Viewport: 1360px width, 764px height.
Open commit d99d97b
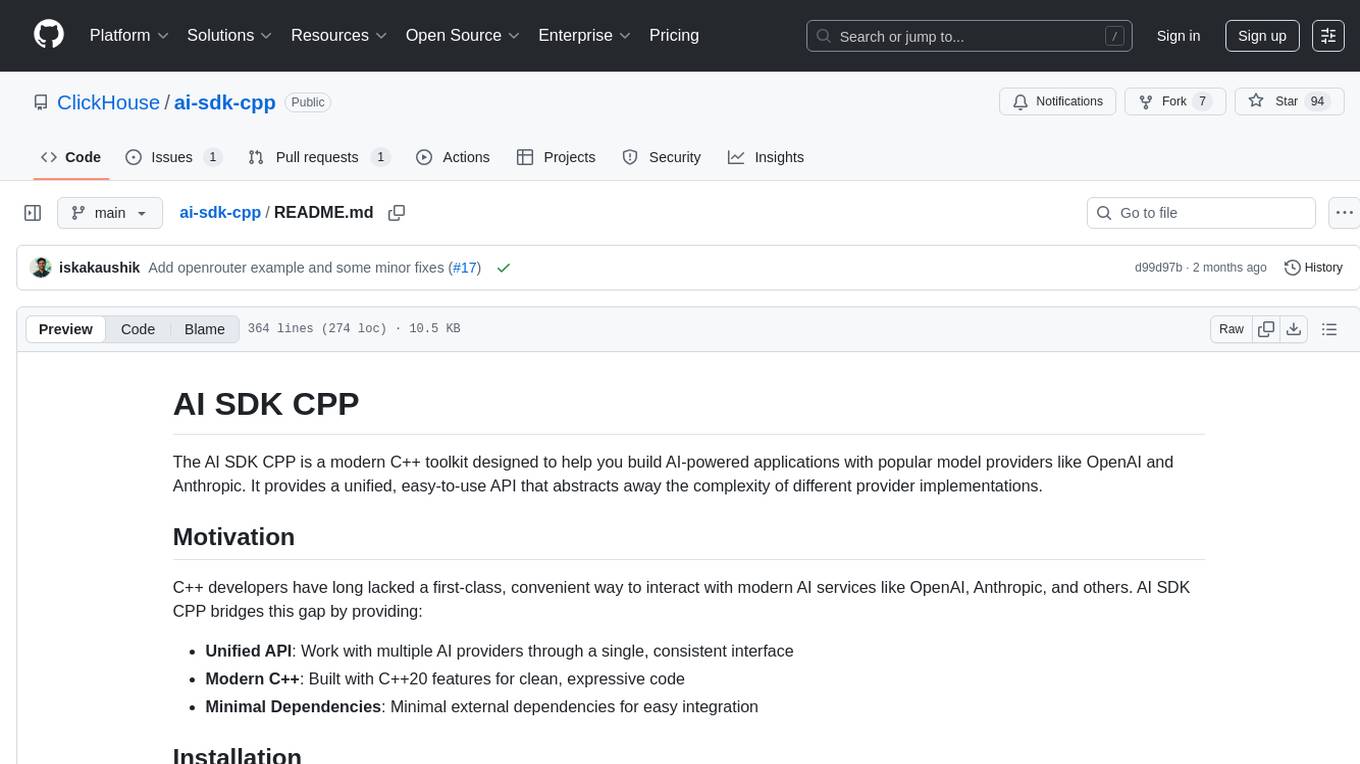pyautogui.click(x=1158, y=268)
